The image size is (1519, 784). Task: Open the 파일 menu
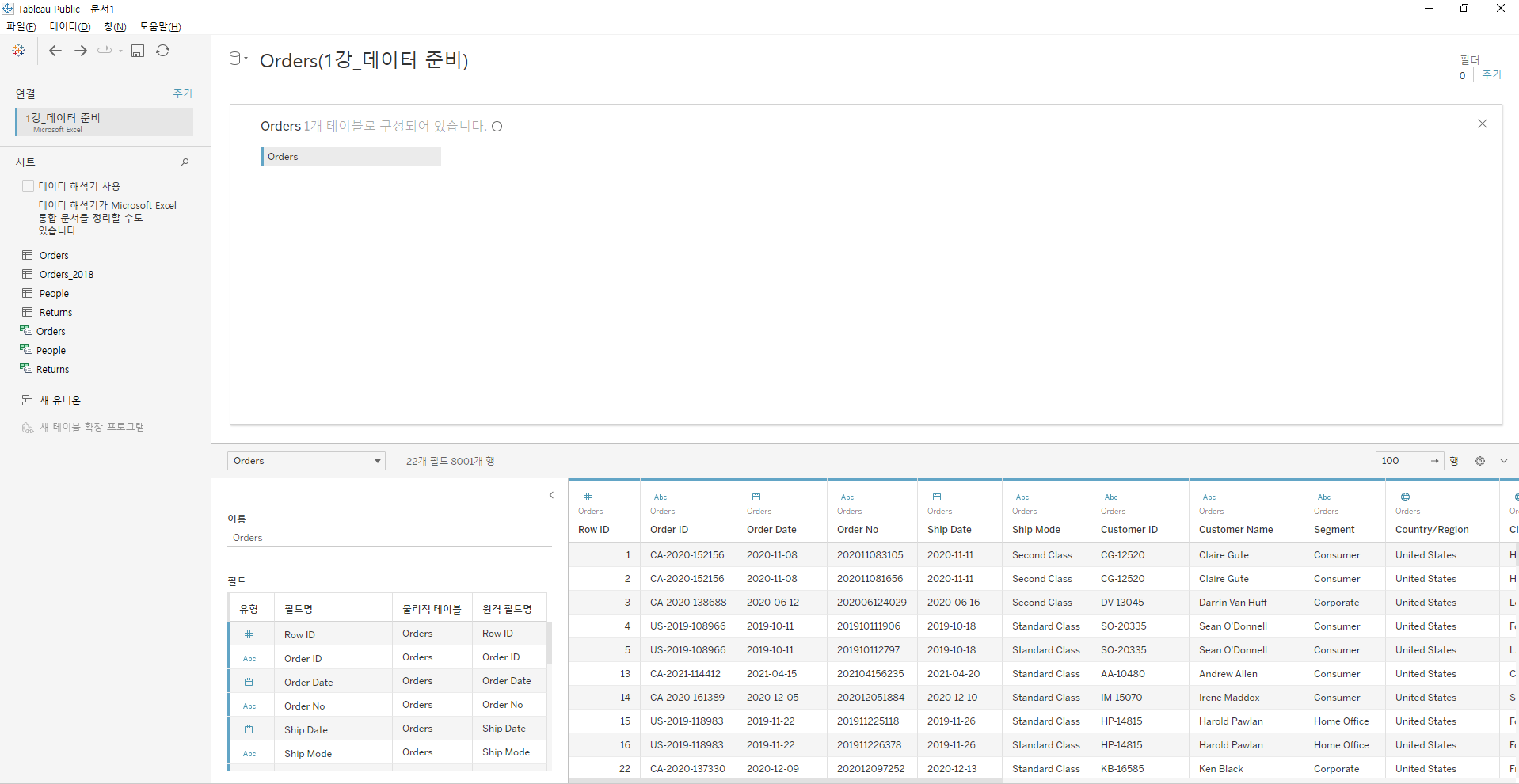pos(21,27)
